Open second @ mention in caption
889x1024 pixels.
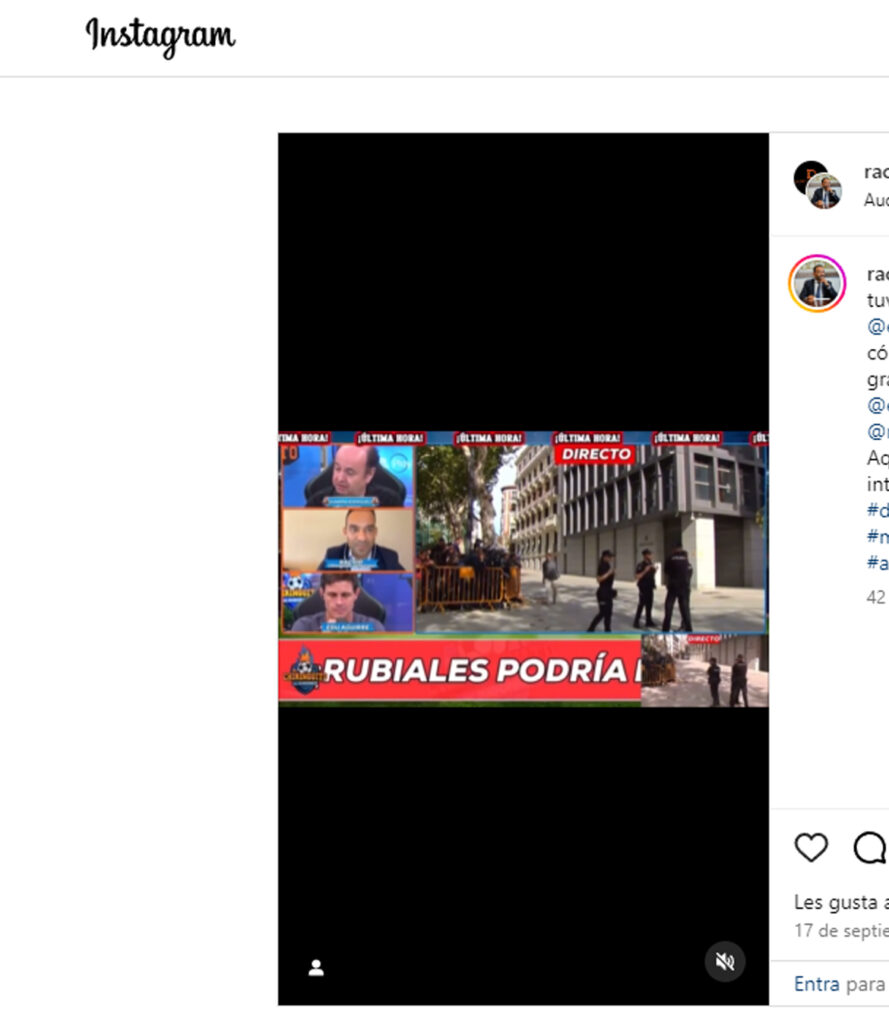pos(878,405)
